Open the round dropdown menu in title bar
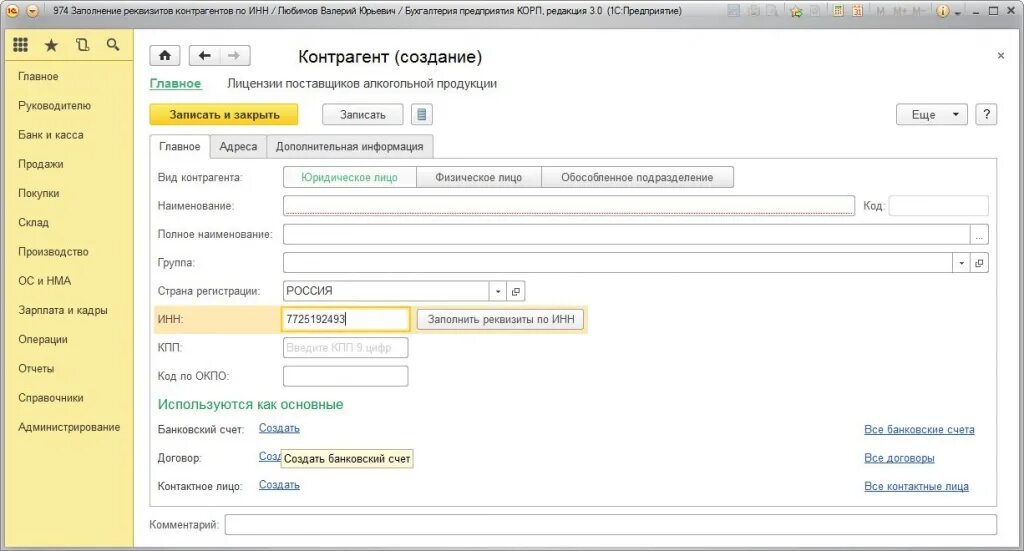The height and width of the screenshot is (551, 1024). tap(33, 11)
